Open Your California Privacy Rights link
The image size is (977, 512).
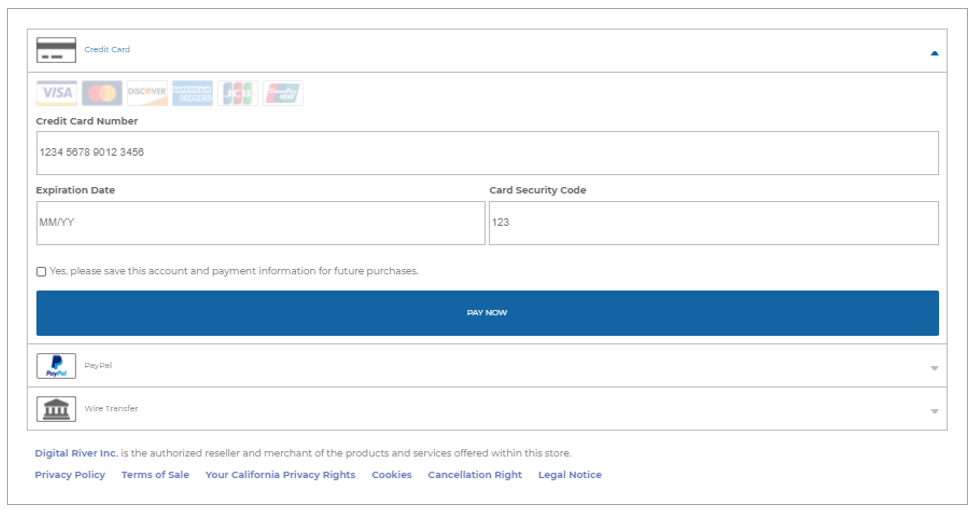(280, 475)
